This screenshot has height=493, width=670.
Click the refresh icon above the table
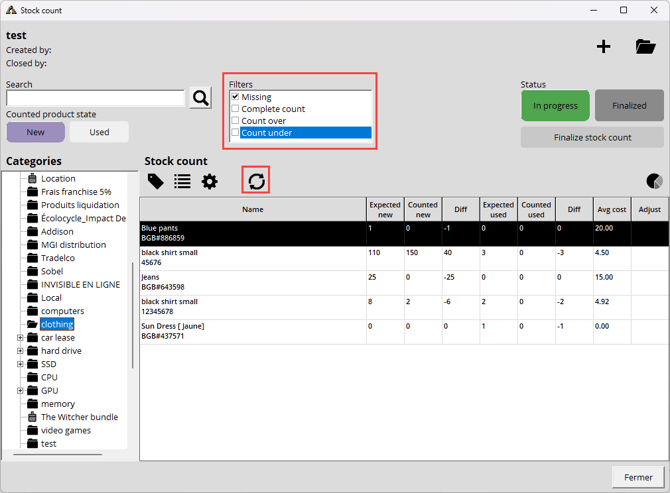pyautogui.click(x=257, y=181)
